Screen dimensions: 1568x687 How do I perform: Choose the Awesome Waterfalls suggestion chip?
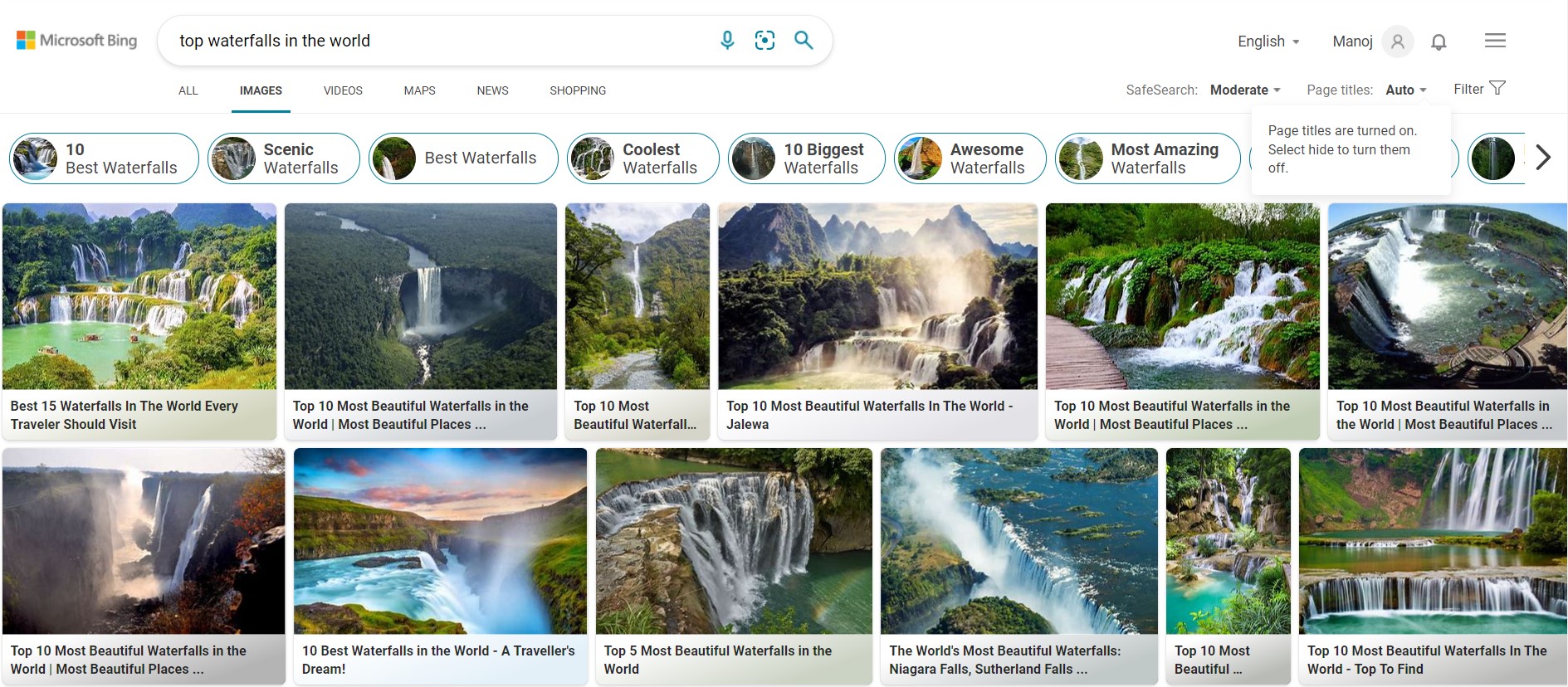coord(970,158)
